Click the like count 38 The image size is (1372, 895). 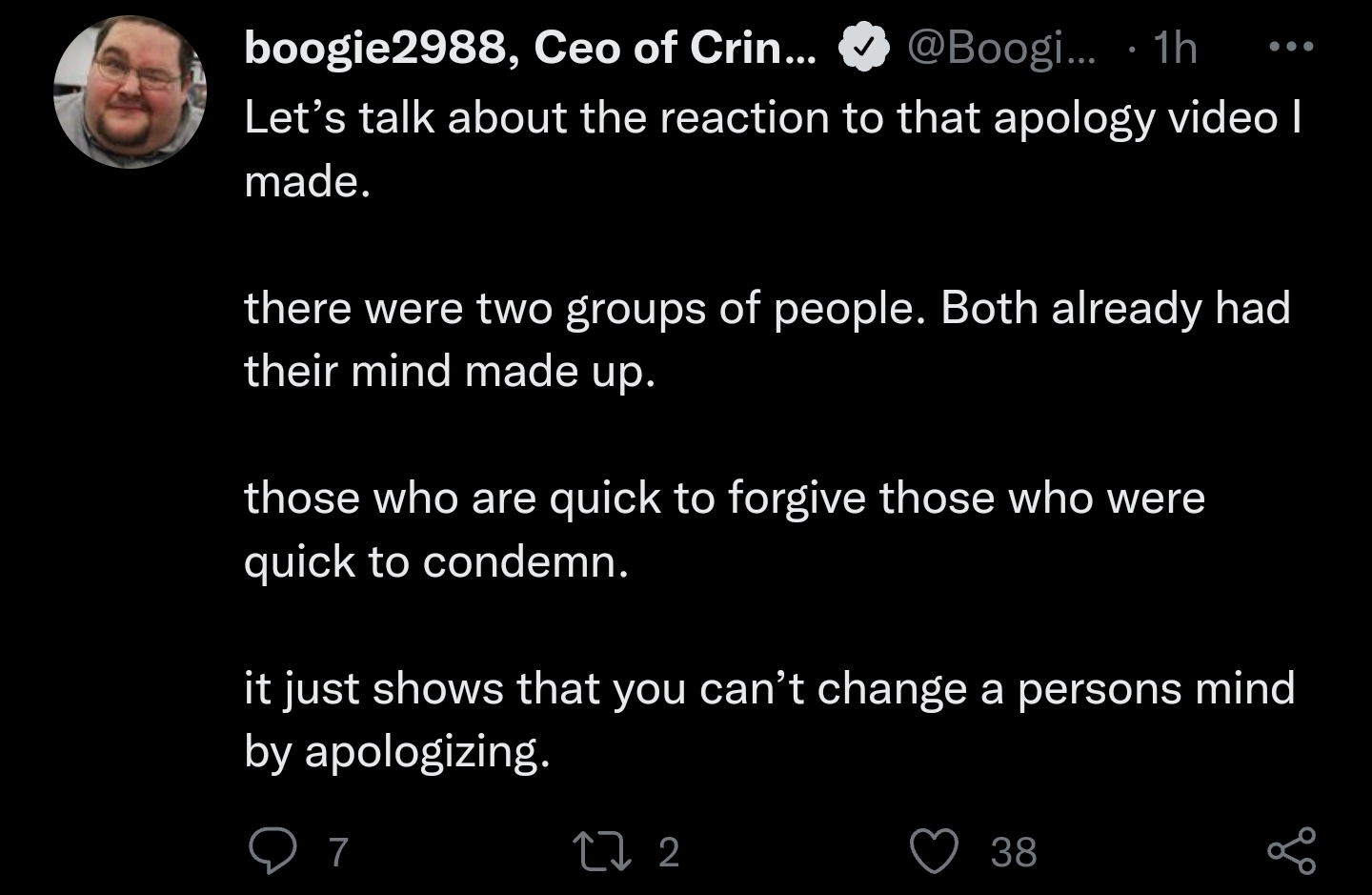(x=1013, y=851)
